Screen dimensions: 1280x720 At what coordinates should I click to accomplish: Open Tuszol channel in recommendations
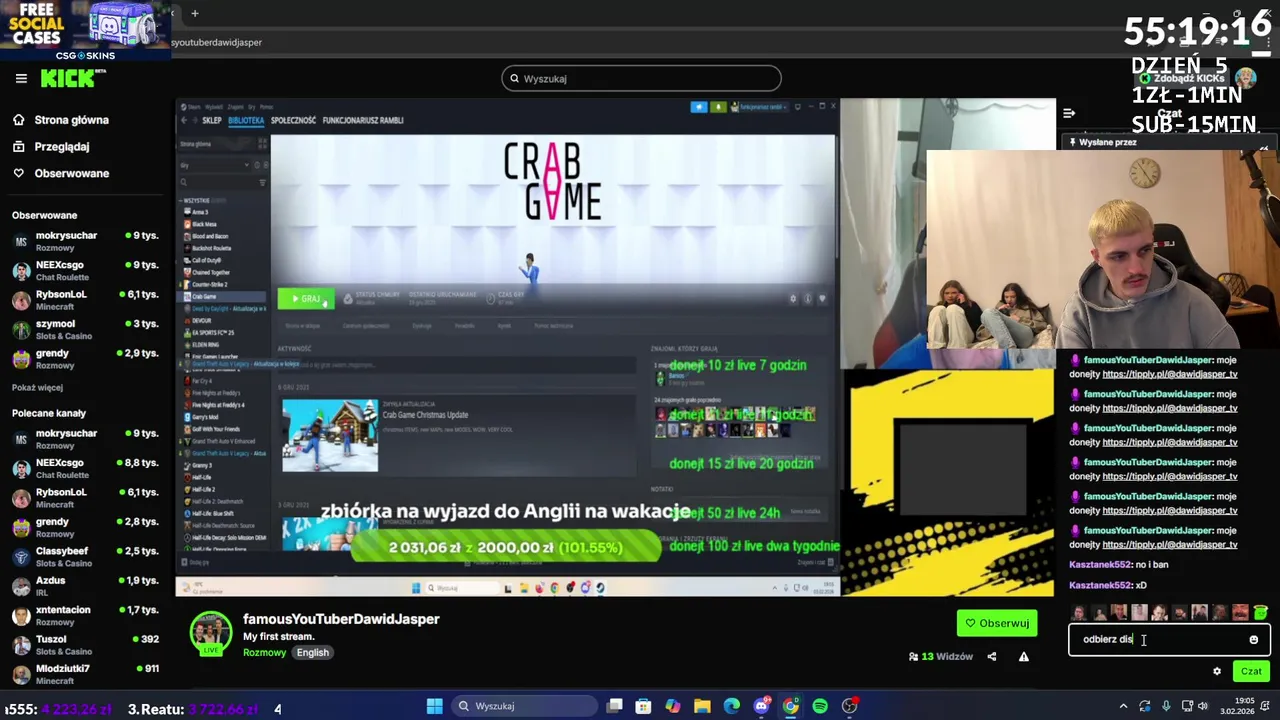tap(85, 645)
